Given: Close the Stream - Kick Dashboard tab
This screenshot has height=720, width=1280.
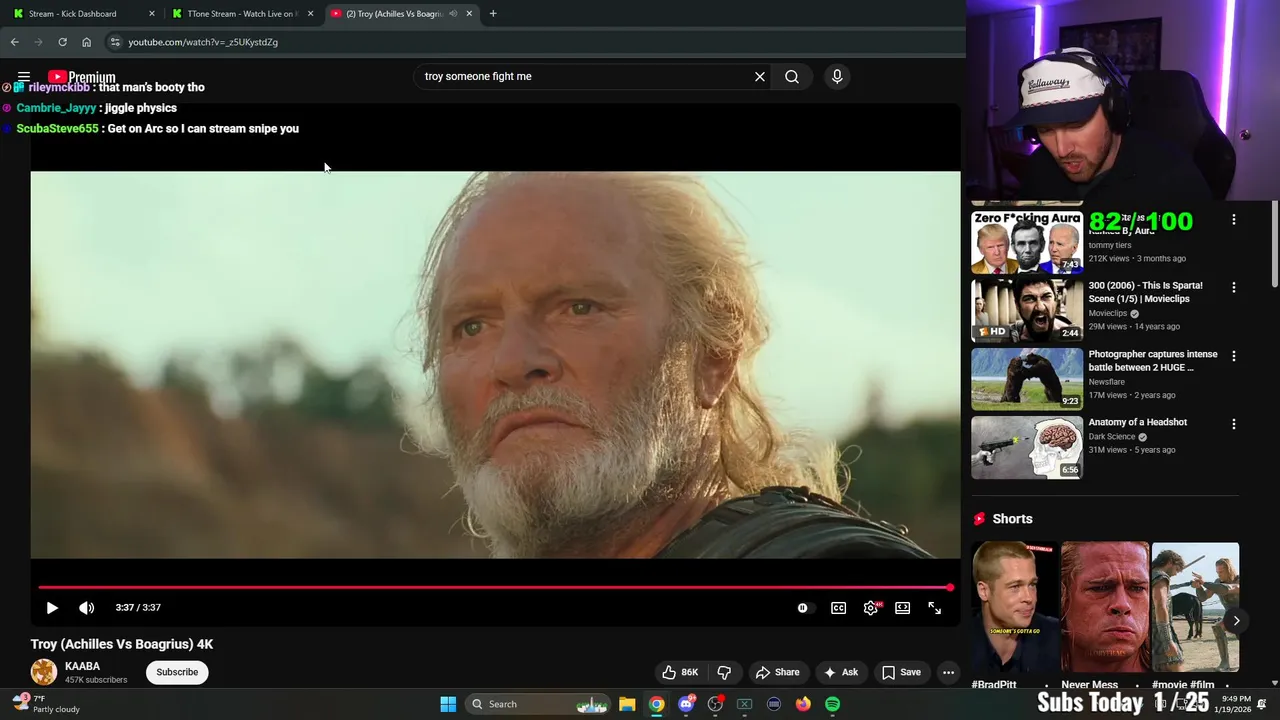Looking at the screenshot, I should 152,14.
